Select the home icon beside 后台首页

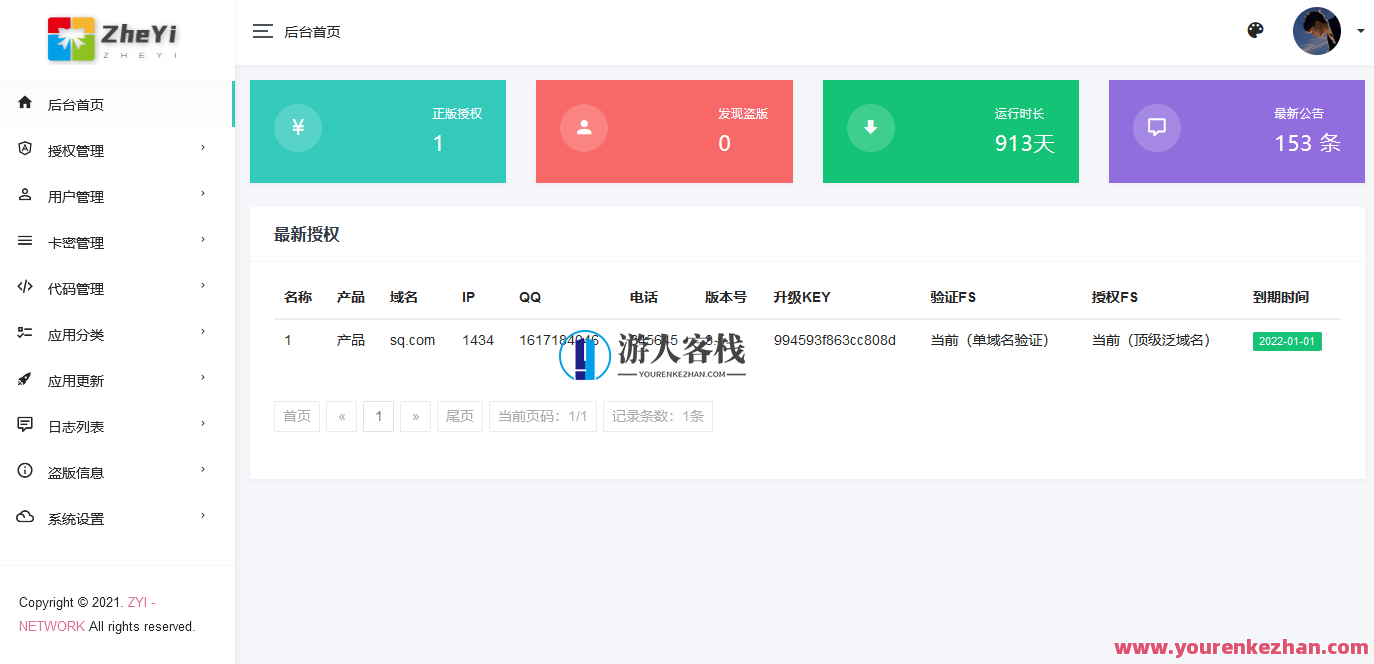24,103
